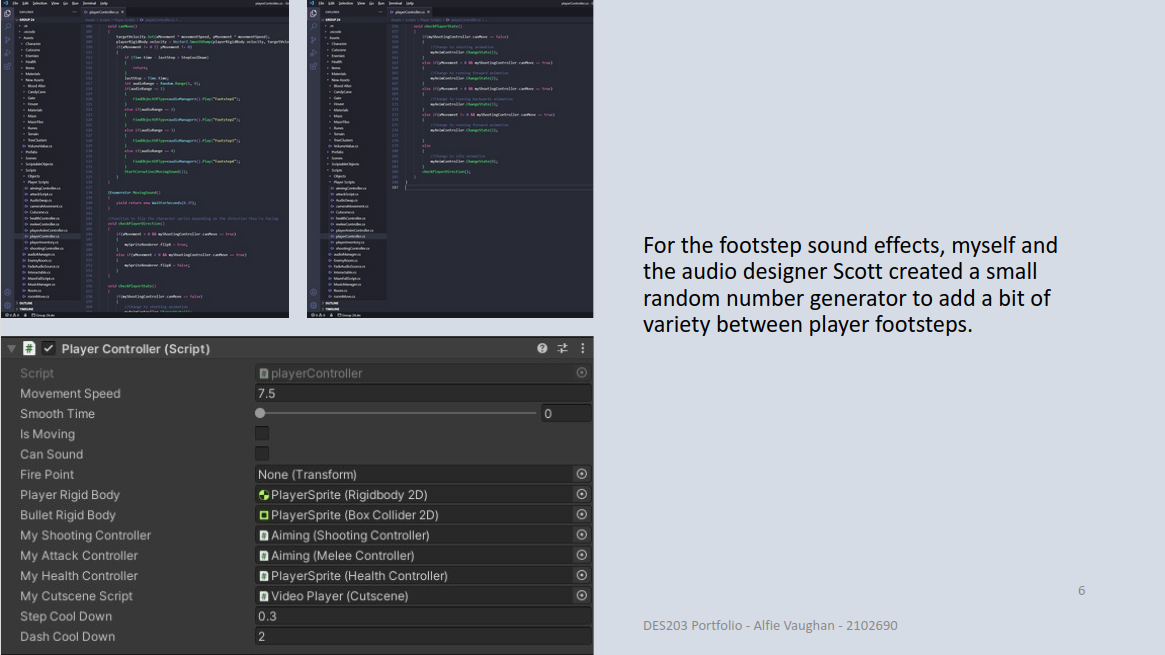Open object picker for Fire Point
The image size is (1165, 655).
tap(582, 474)
